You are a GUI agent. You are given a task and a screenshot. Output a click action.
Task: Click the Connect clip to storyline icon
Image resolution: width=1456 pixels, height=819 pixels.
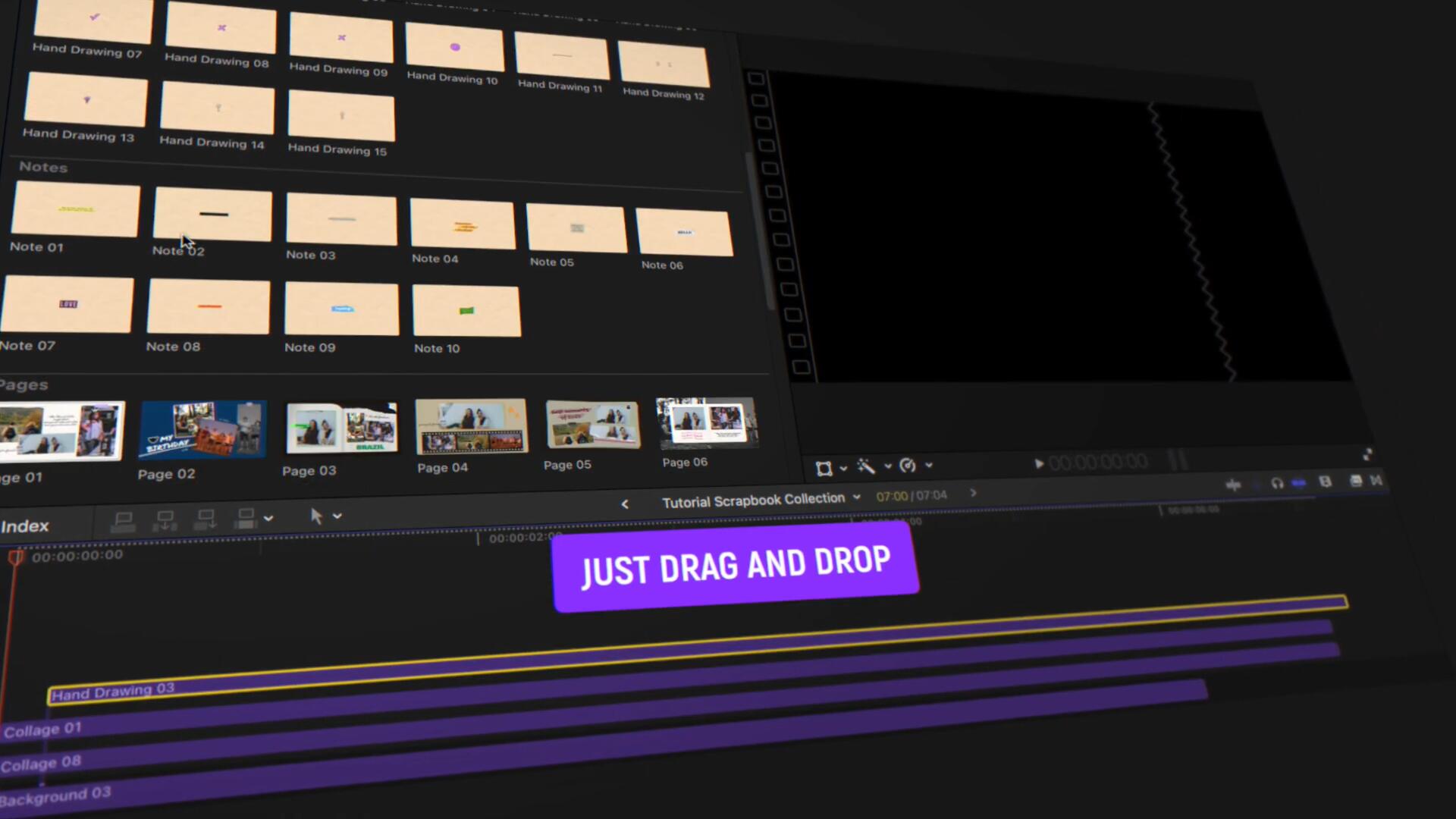pos(123,520)
